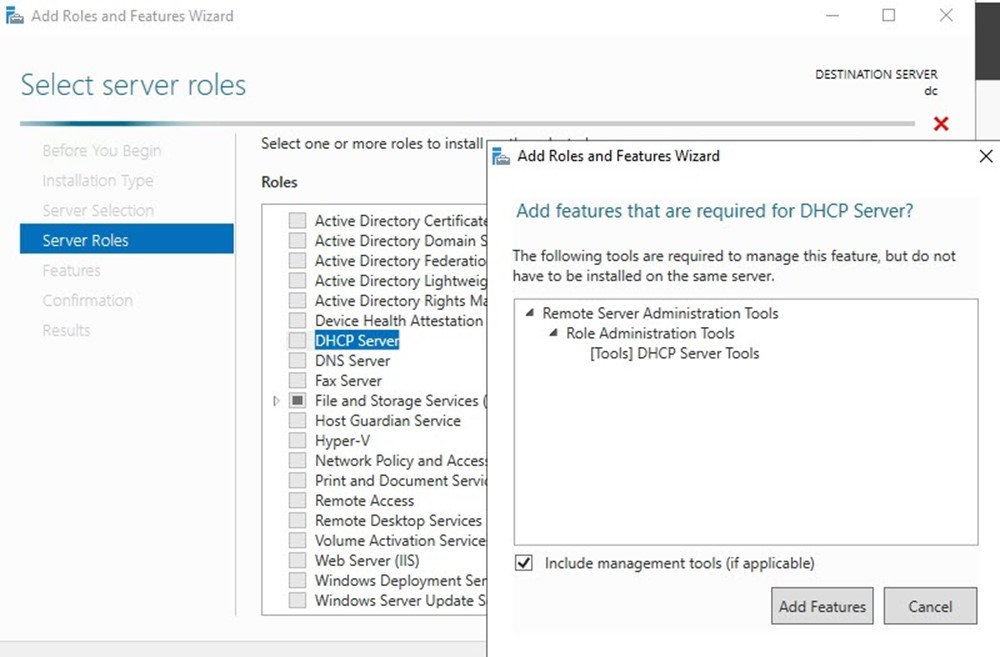1000x657 pixels.
Task: Open the Features step in the sidebar
Action: 71,270
